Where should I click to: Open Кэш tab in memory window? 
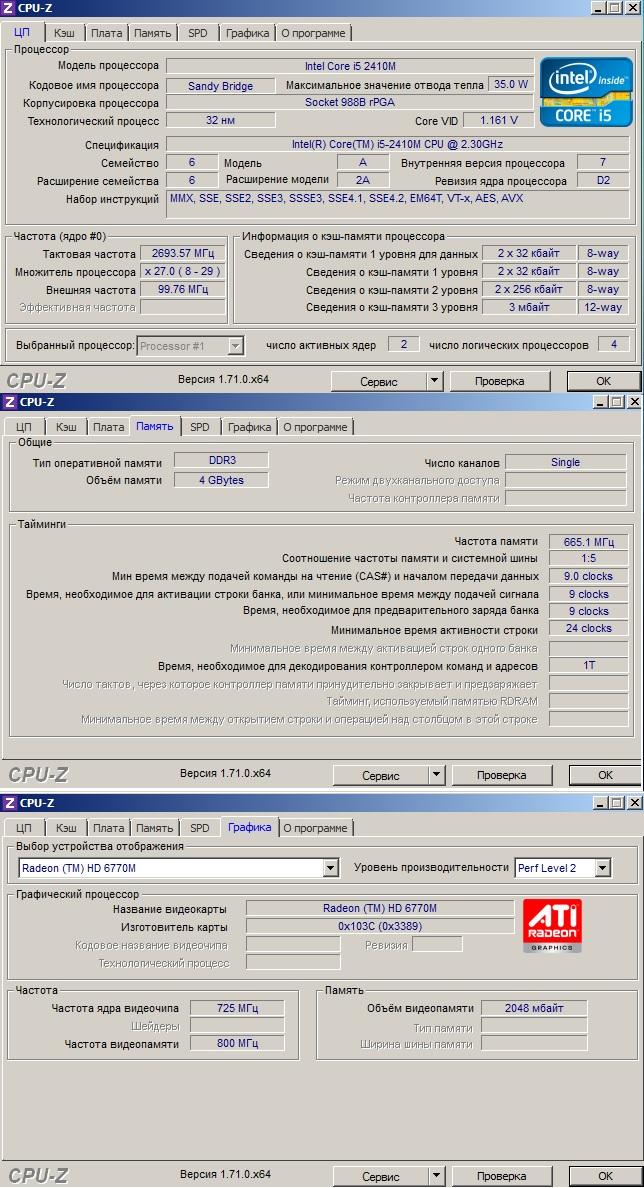pyautogui.click(x=66, y=427)
